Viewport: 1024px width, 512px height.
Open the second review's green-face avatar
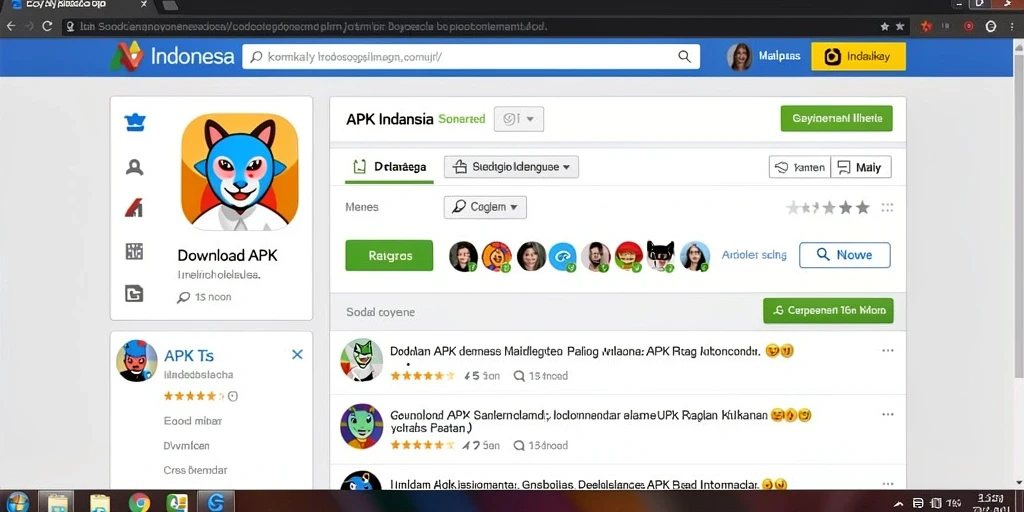[362, 426]
